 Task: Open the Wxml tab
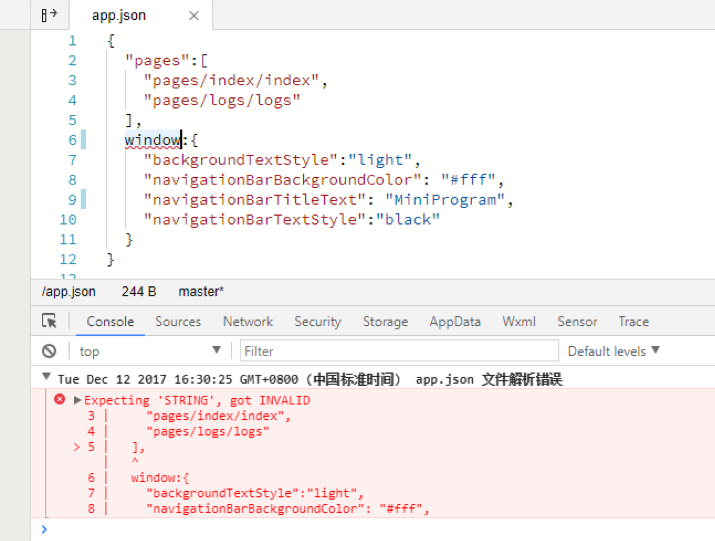pyautogui.click(x=519, y=321)
